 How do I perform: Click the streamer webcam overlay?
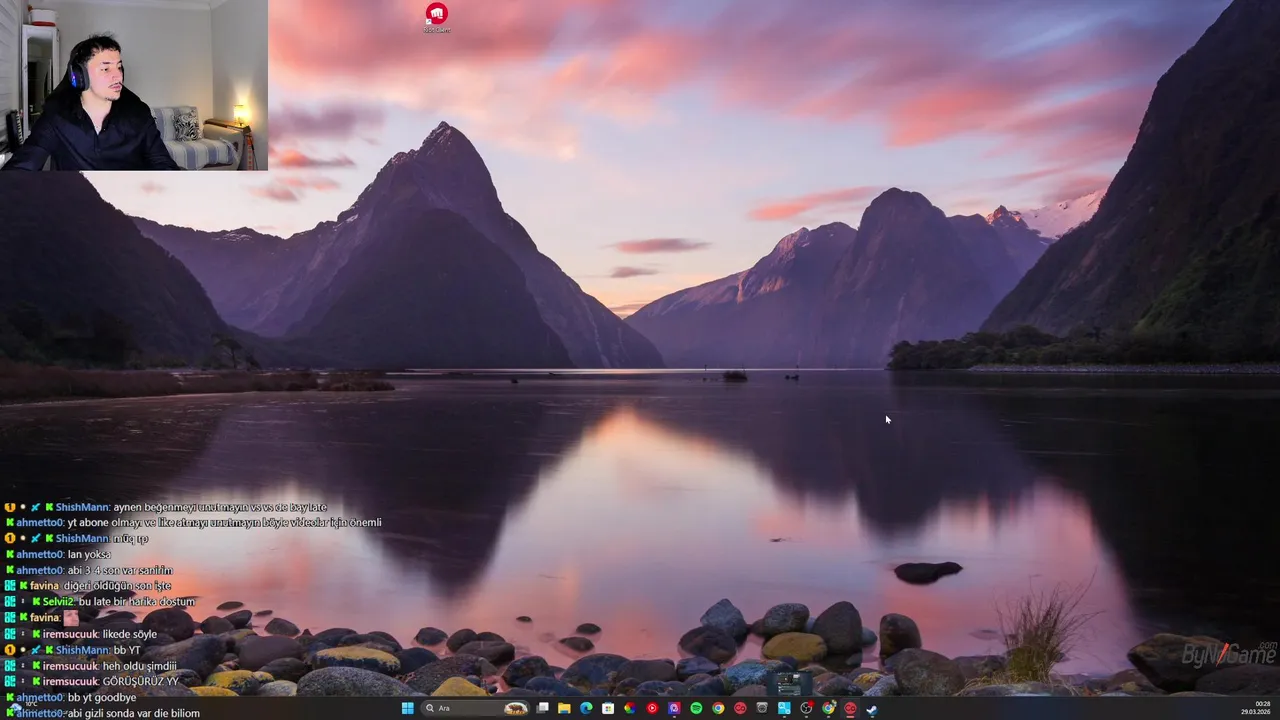pyautogui.click(x=134, y=85)
